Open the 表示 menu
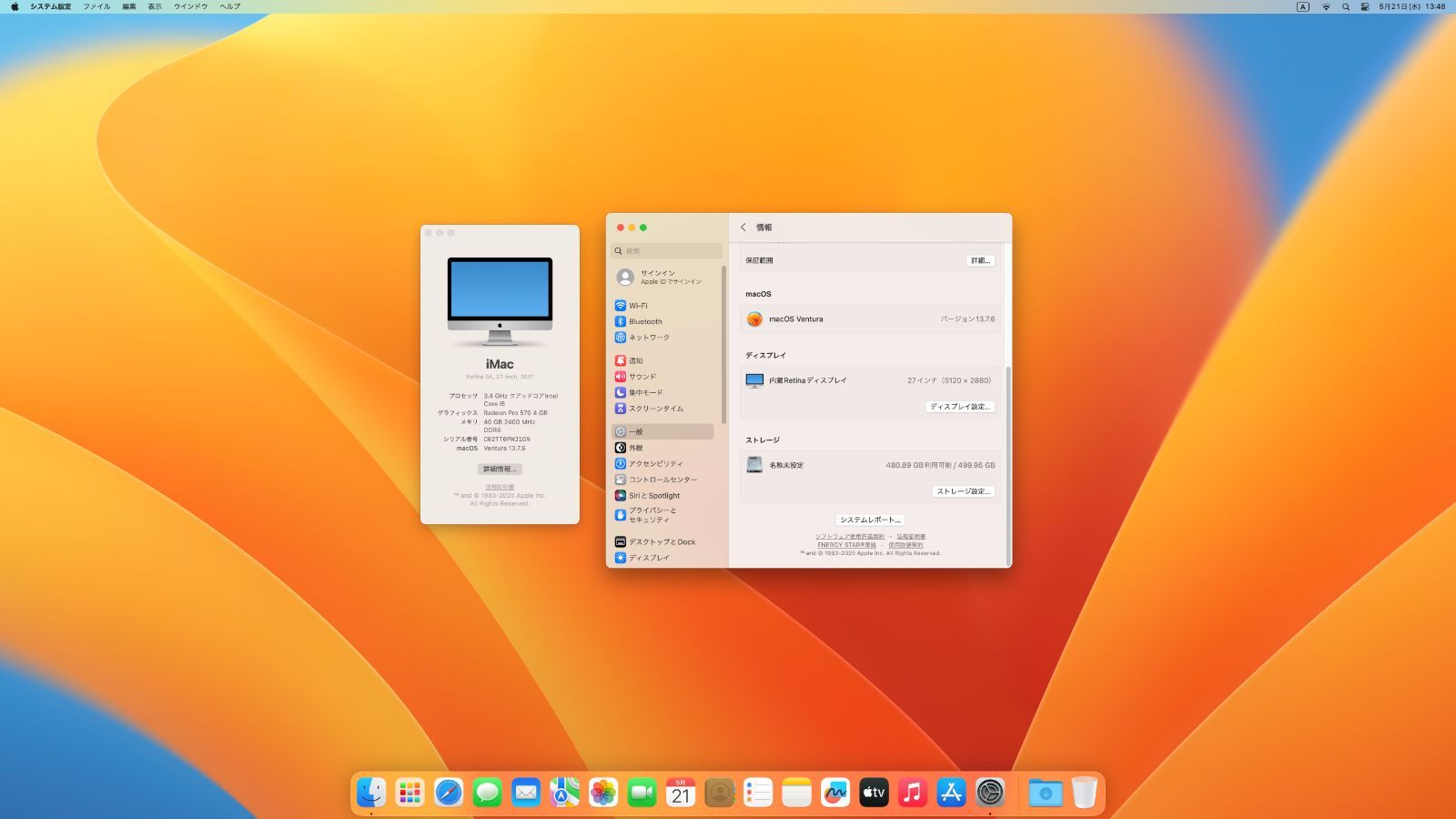Viewport: 1456px width, 819px height. tap(155, 6)
